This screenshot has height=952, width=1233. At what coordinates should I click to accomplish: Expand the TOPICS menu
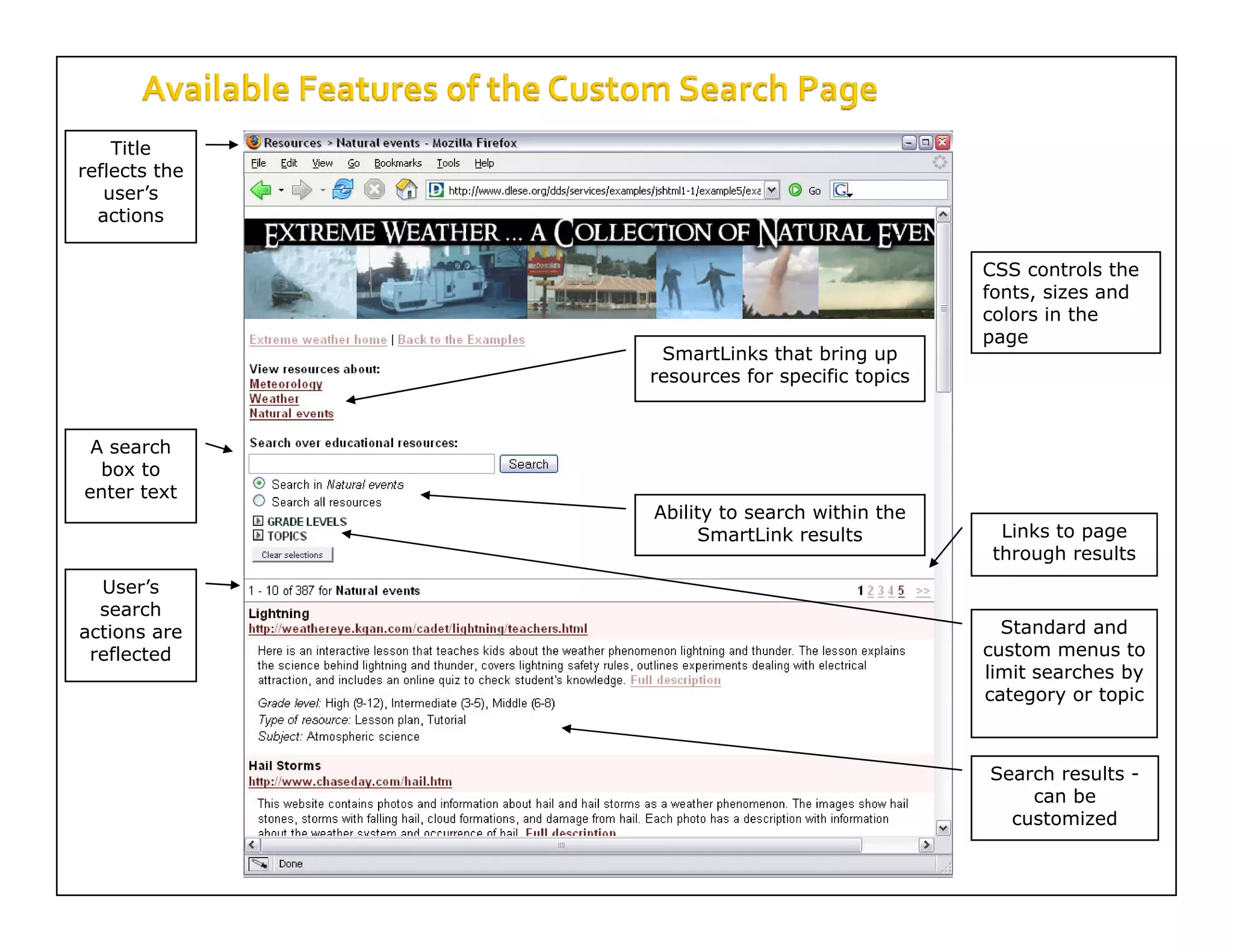258,535
